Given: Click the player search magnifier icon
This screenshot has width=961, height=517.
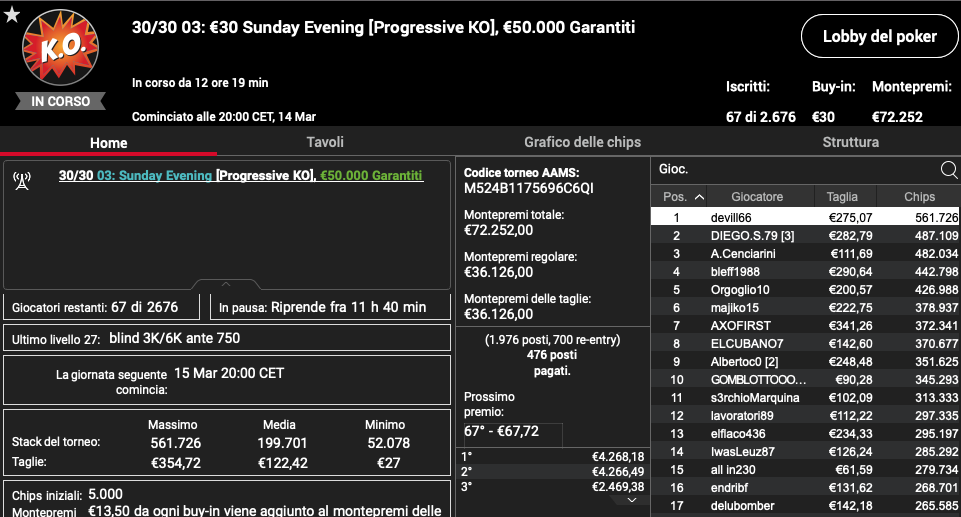Looking at the screenshot, I should click(949, 170).
